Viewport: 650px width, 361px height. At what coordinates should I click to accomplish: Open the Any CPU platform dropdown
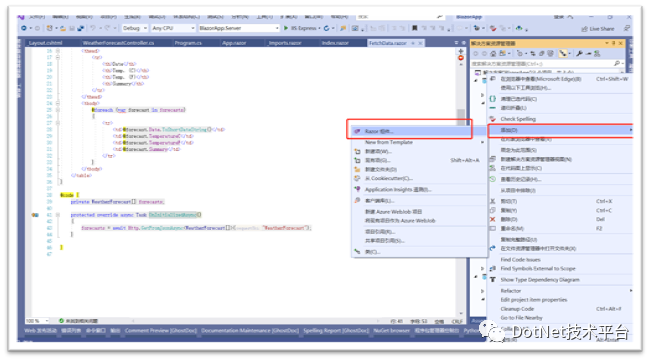point(173,28)
